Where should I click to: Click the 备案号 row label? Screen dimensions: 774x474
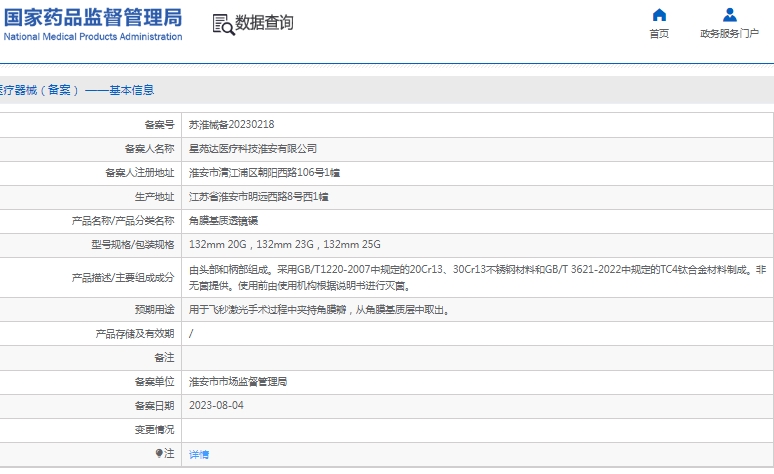[159, 125]
